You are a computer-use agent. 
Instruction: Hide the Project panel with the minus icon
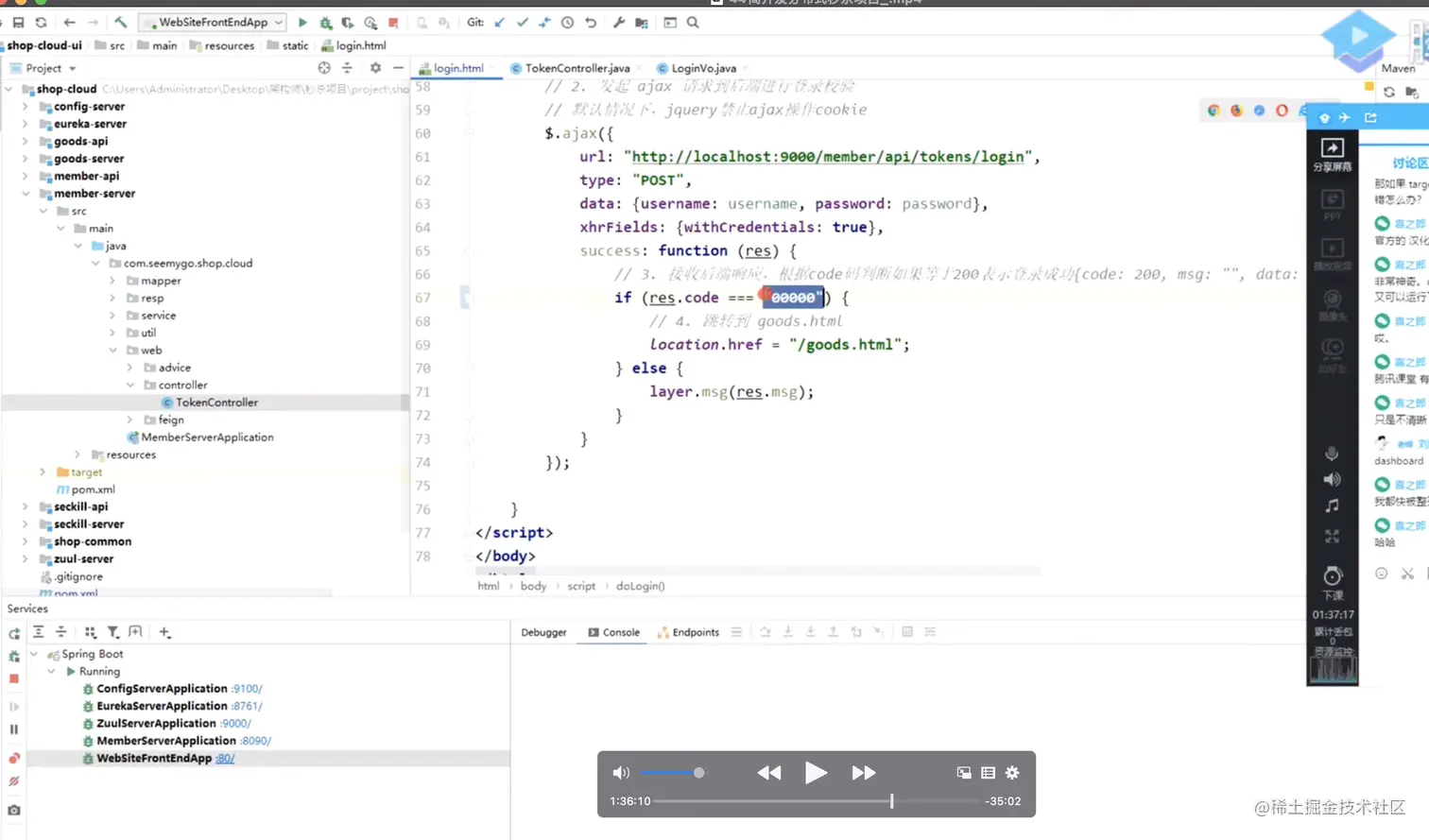click(x=398, y=68)
